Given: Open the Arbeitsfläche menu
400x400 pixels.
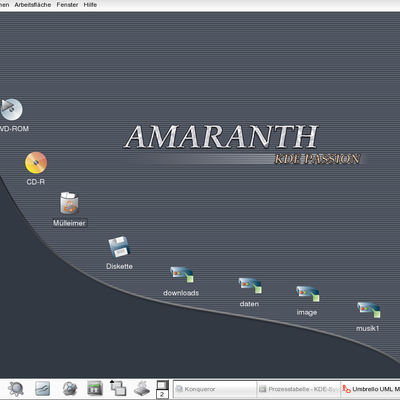Looking at the screenshot, I should click(x=33, y=5).
